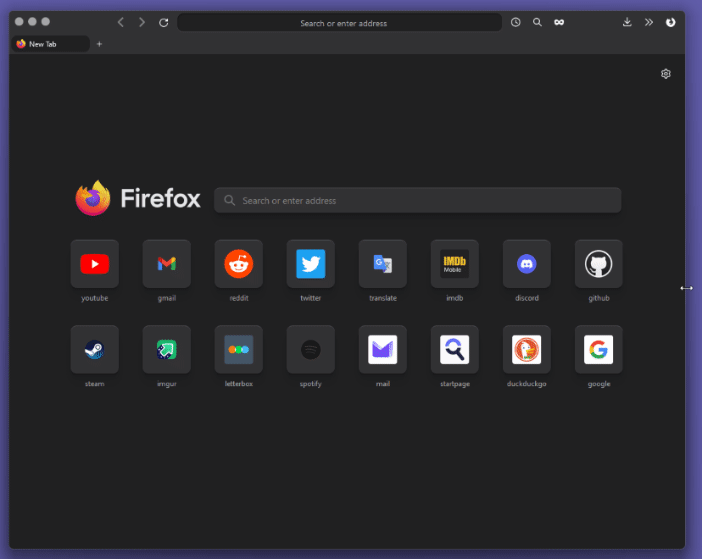This screenshot has height=559, width=702.
Task: Click the Firefox page search box
Action: coord(417,201)
